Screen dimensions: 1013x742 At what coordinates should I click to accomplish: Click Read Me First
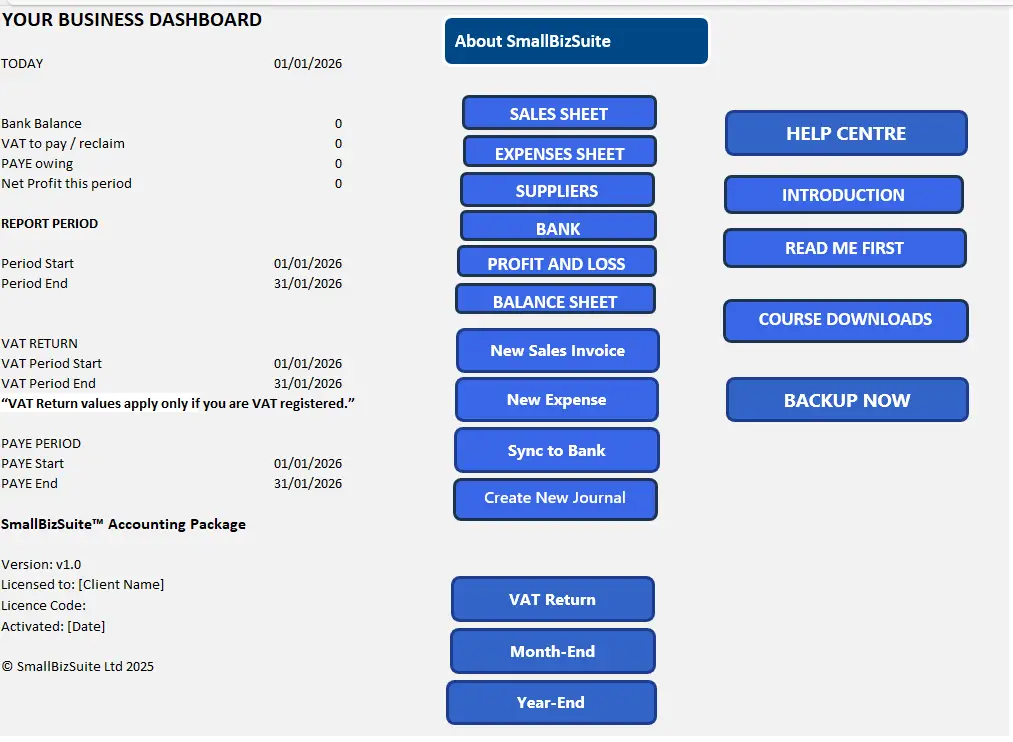844,249
